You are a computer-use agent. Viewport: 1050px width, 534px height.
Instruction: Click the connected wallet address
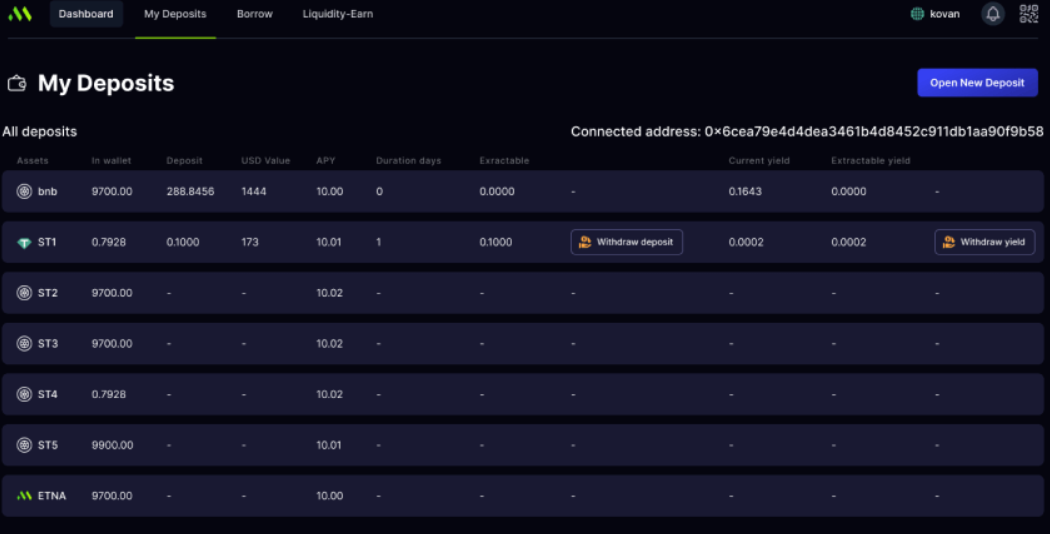click(x=874, y=131)
